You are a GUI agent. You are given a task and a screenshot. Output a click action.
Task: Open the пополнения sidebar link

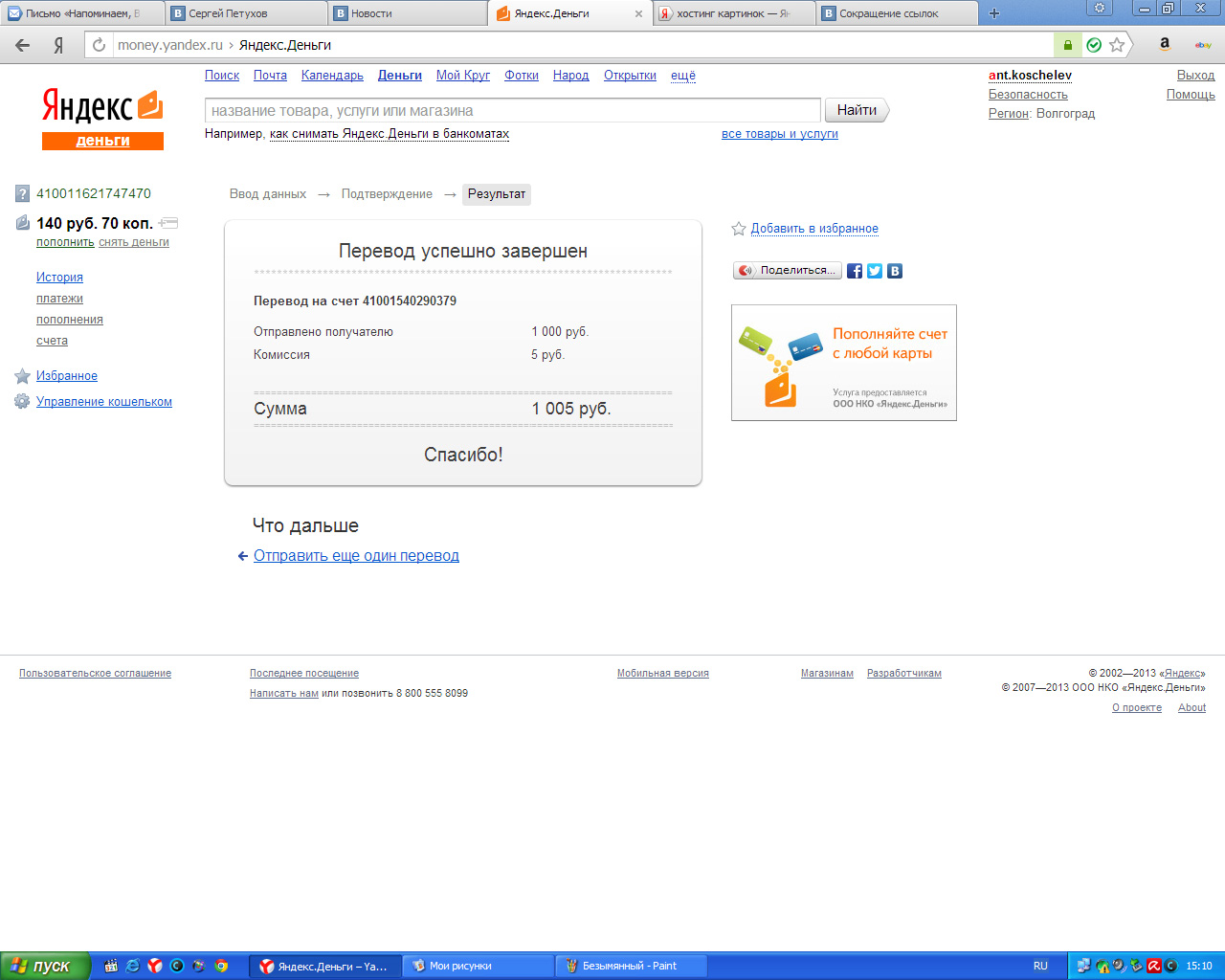click(x=70, y=320)
